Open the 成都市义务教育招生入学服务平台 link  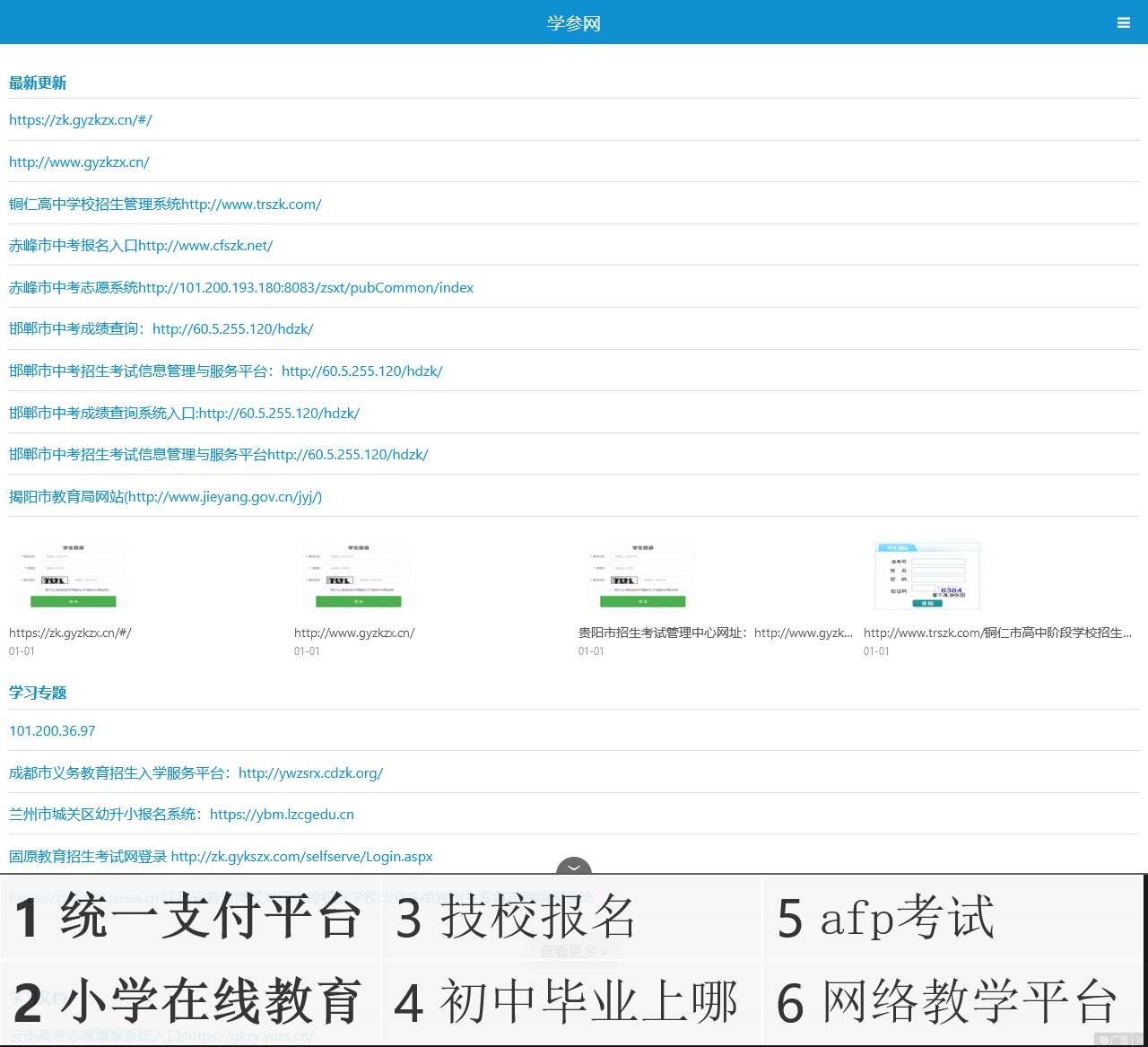(196, 772)
